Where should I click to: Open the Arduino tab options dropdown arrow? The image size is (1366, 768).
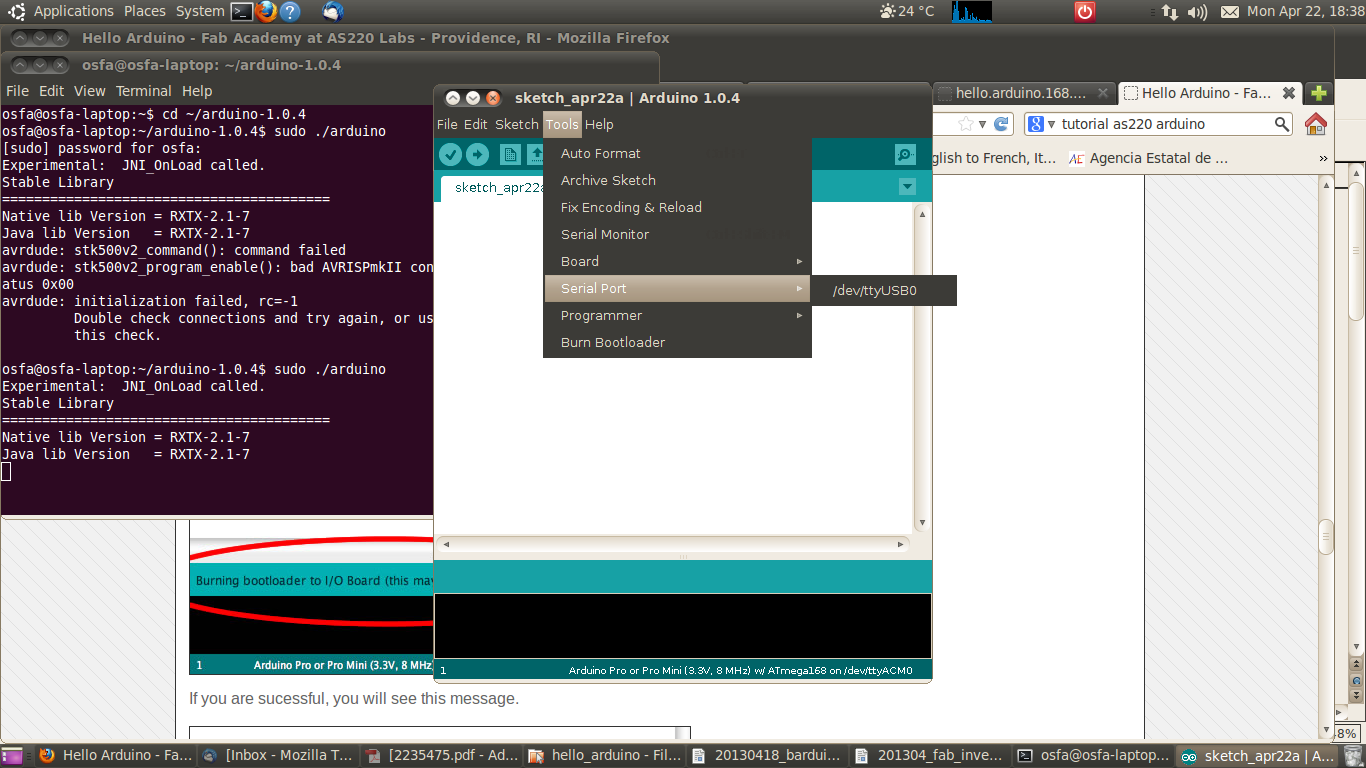[x=907, y=187]
